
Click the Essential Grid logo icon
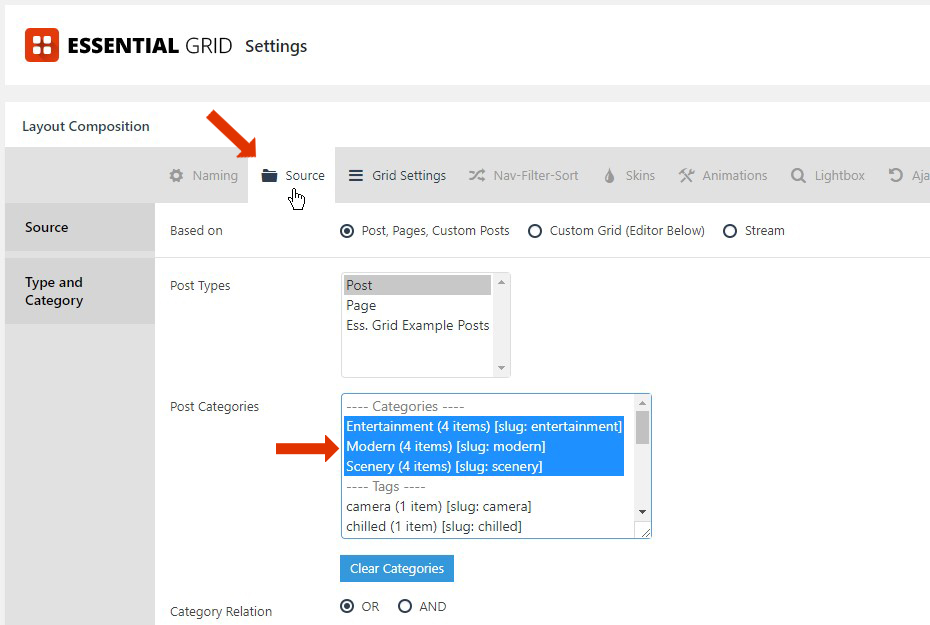pos(42,45)
